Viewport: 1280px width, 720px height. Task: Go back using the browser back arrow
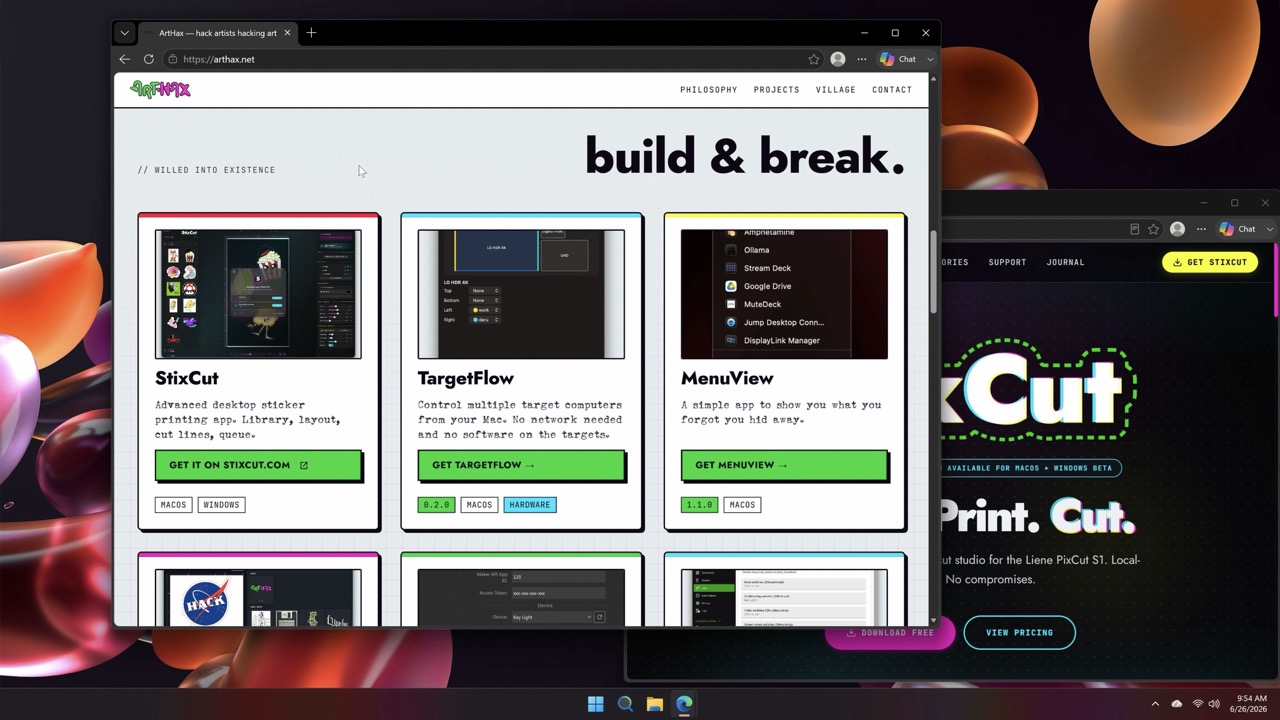pos(125,59)
